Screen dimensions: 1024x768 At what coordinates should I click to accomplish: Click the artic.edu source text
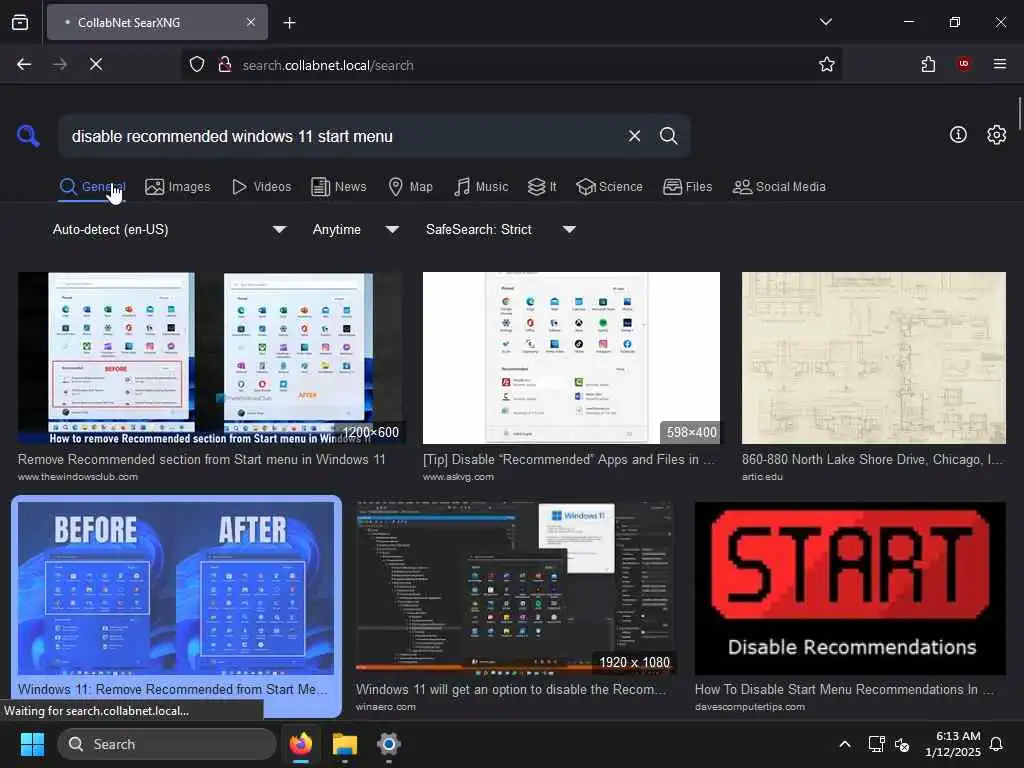click(x=762, y=477)
